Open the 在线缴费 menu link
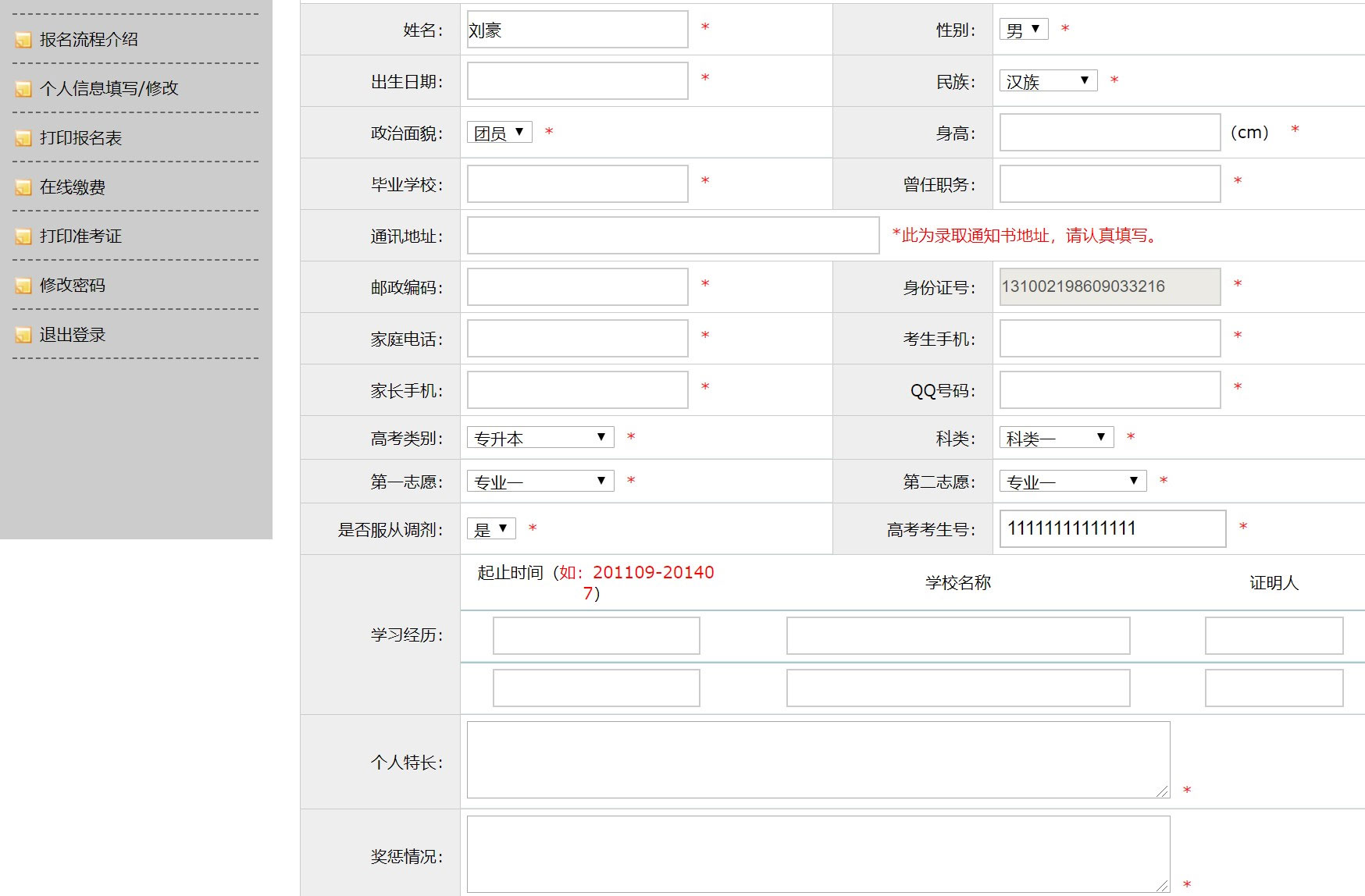 tap(73, 187)
